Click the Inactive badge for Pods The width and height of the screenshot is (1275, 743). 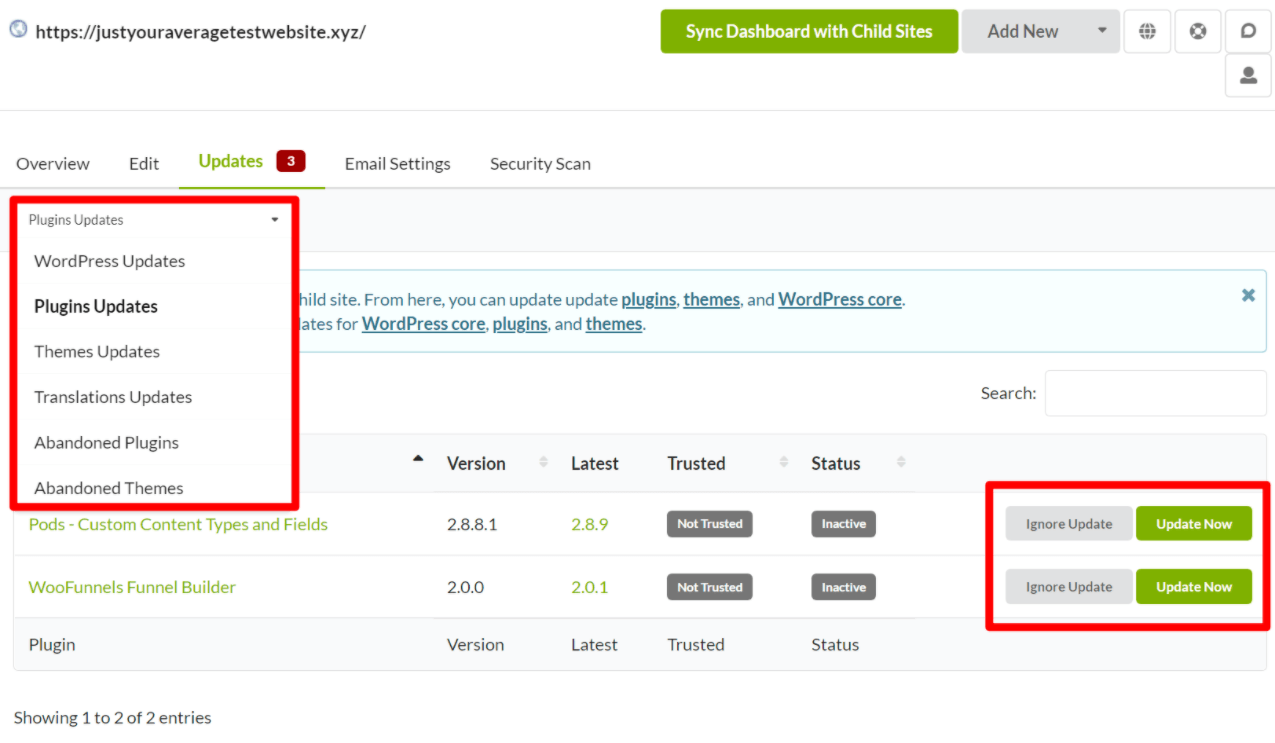tap(844, 524)
